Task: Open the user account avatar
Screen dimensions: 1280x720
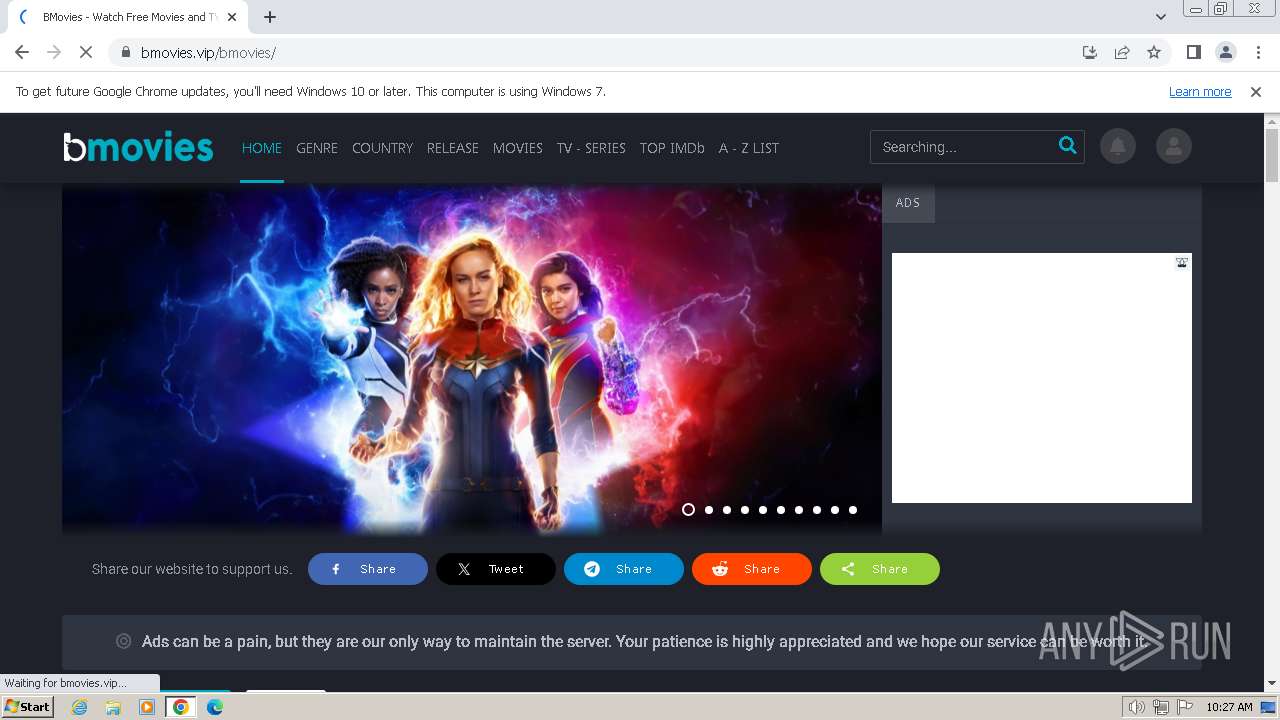Action: 1174,147
